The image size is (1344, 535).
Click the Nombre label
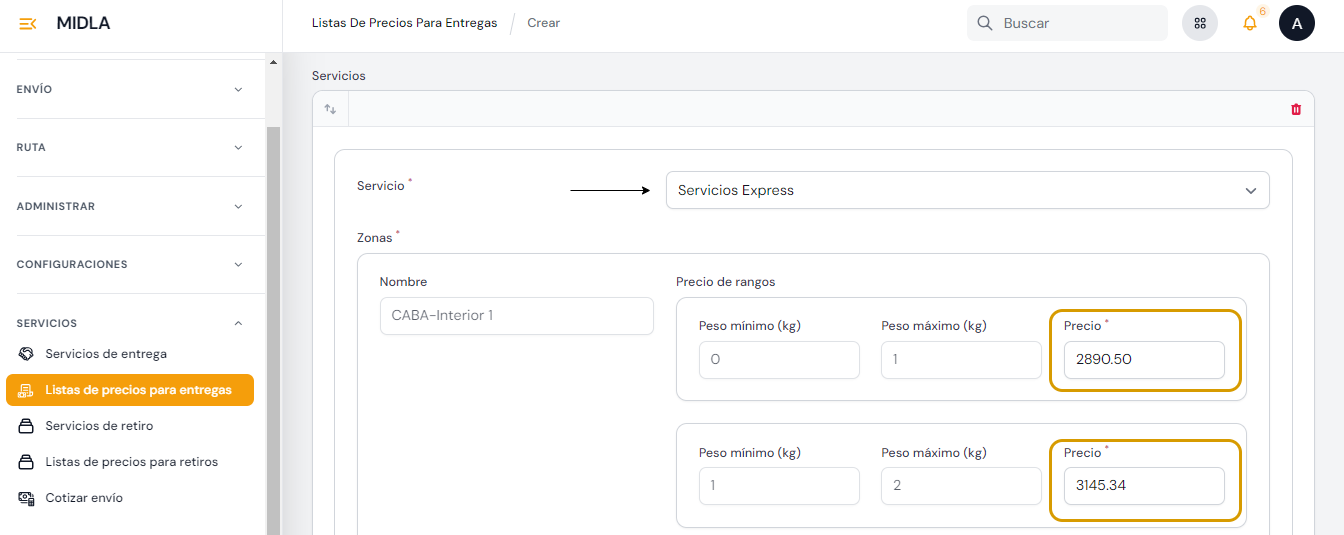403,282
